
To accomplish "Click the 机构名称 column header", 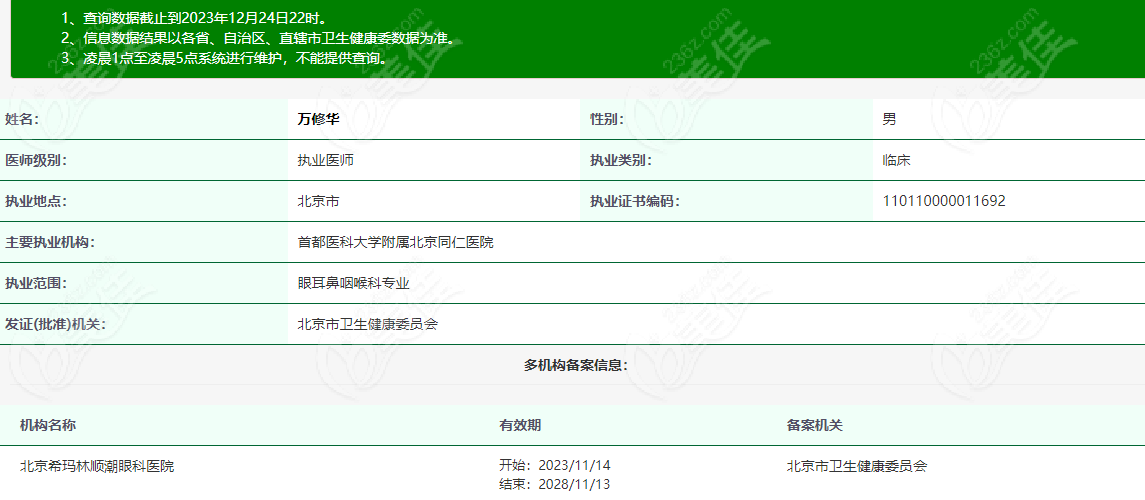I will tap(47, 425).
